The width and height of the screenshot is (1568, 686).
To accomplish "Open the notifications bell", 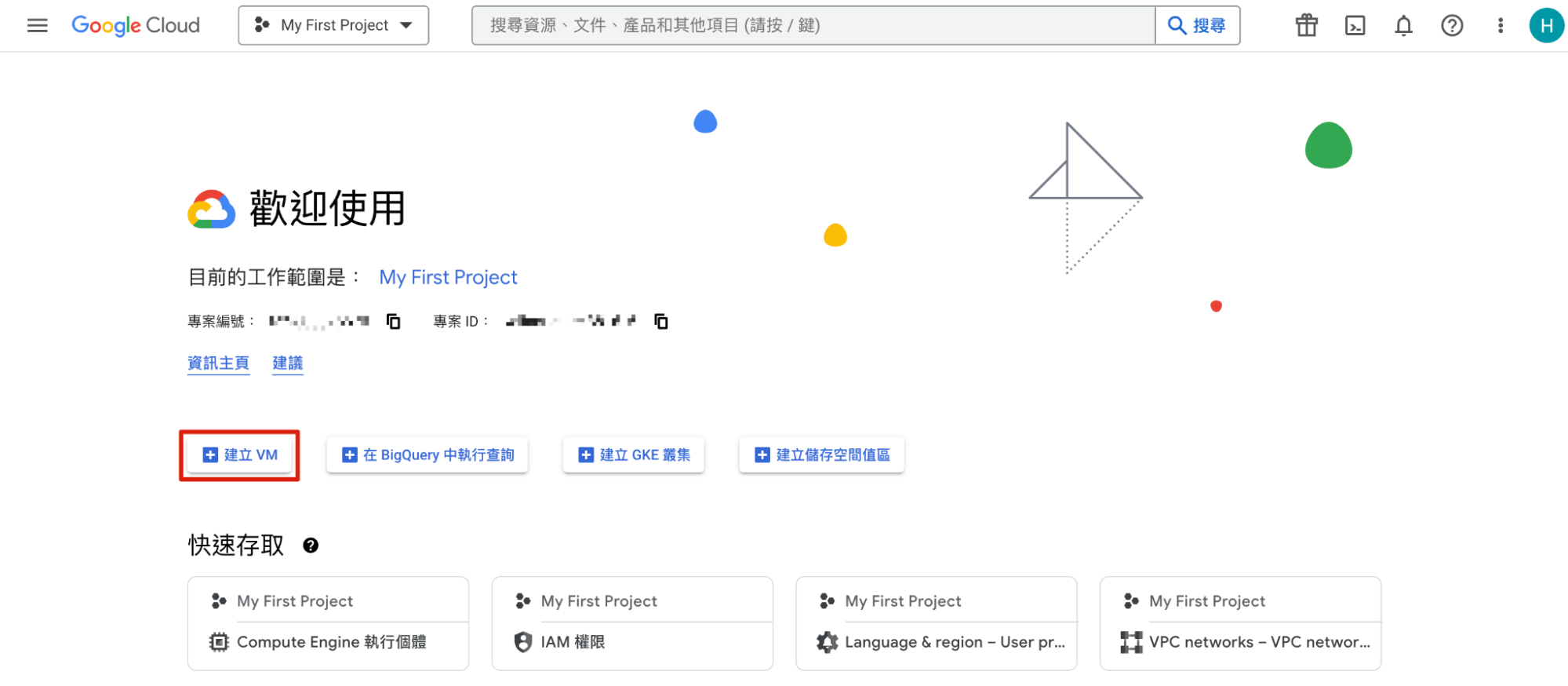I will coord(1403,25).
